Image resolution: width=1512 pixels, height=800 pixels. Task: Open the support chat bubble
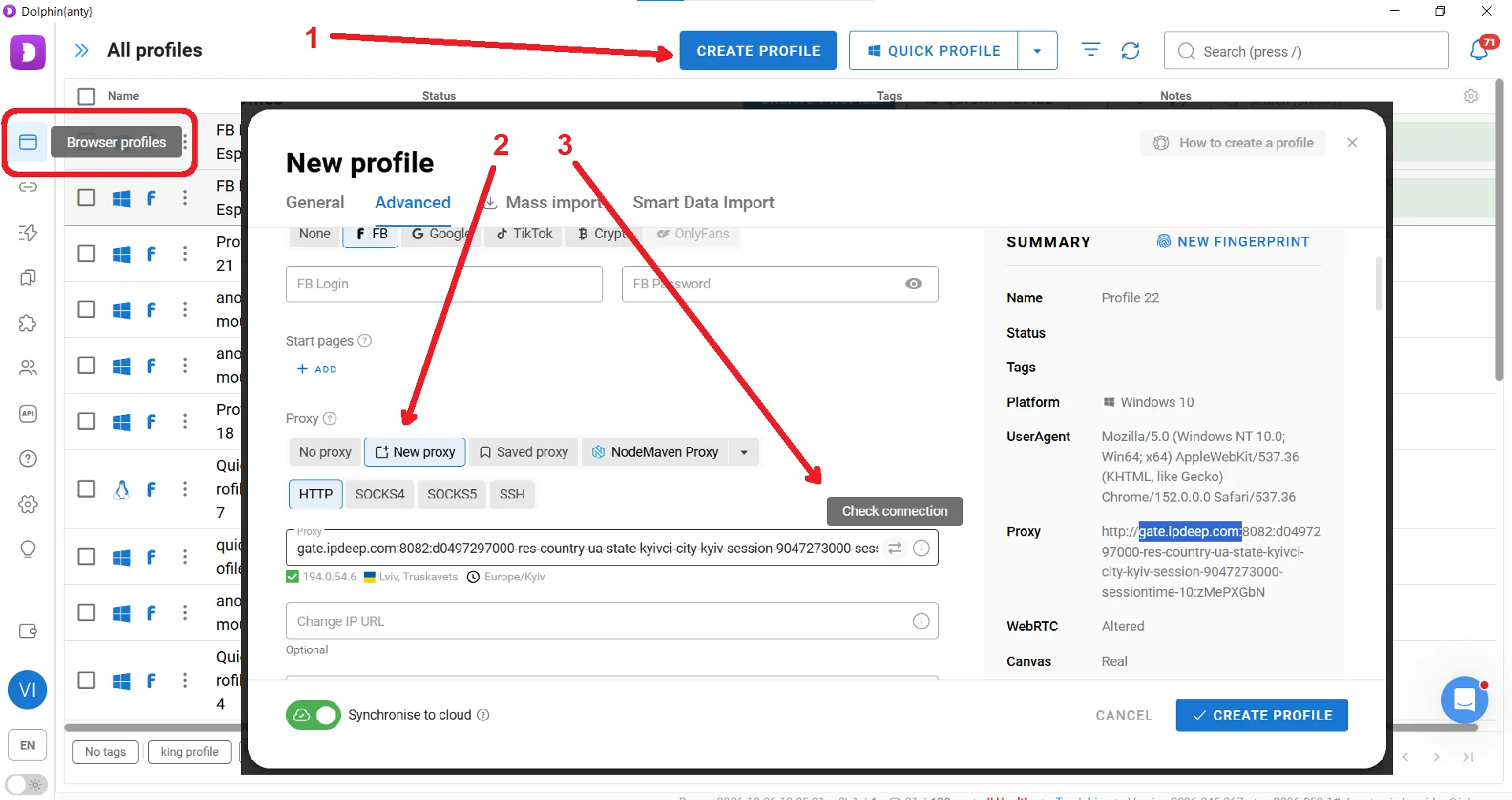[x=1464, y=699]
